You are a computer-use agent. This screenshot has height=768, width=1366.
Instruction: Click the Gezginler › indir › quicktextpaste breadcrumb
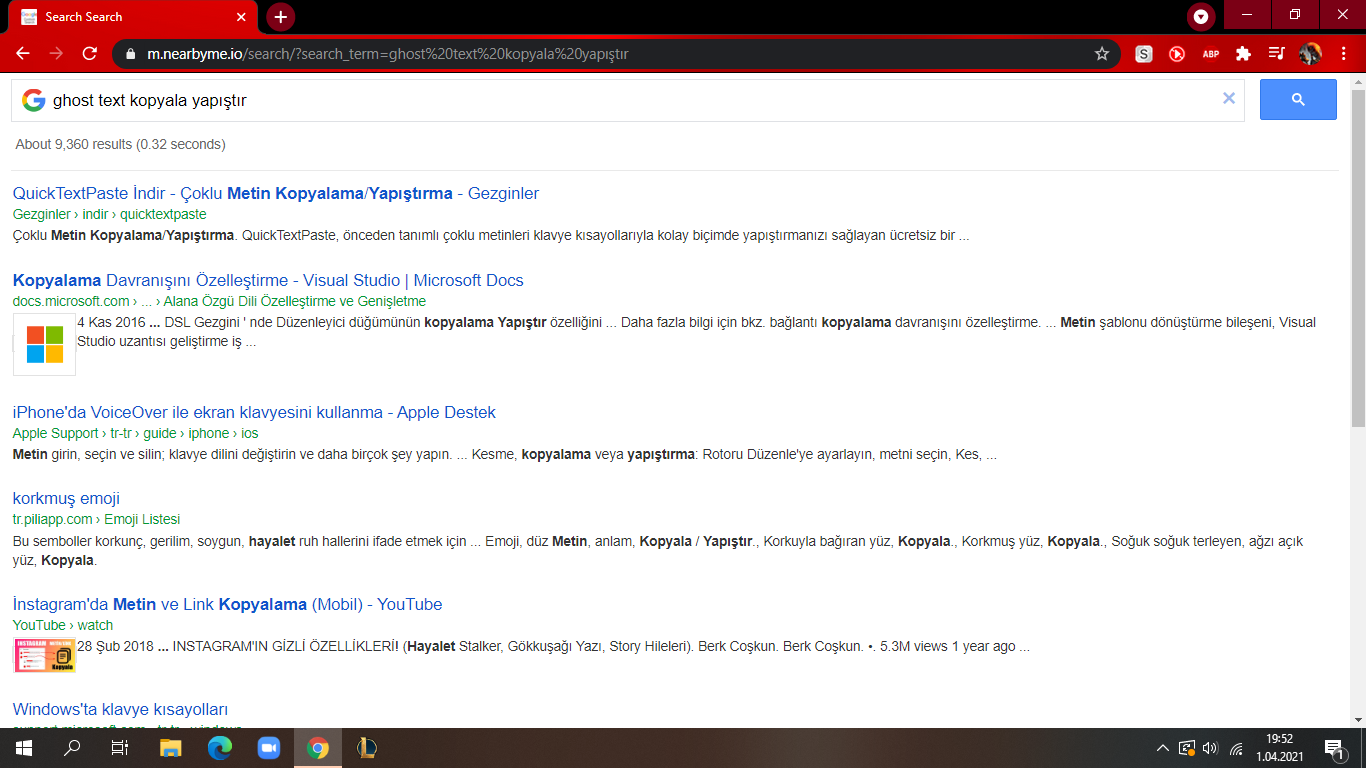tap(110, 214)
